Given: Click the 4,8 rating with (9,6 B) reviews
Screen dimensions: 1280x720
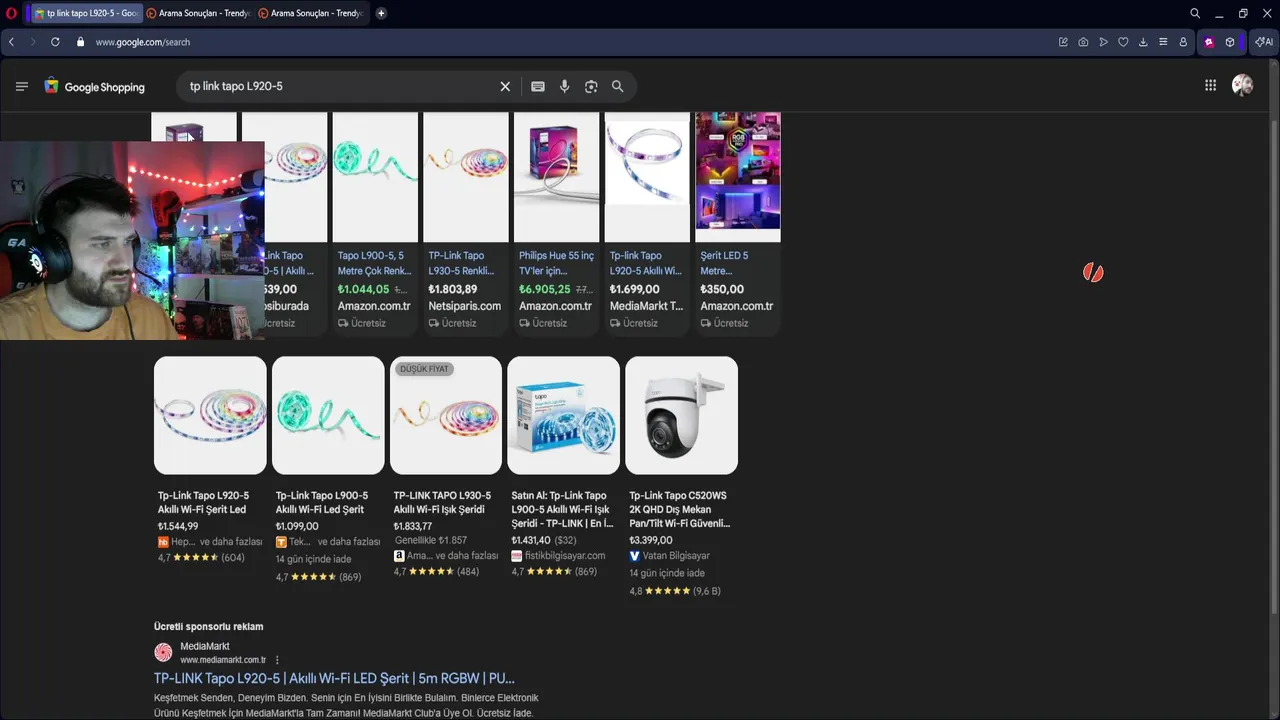Looking at the screenshot, I should pyautogui.click(x=675, y=591).
